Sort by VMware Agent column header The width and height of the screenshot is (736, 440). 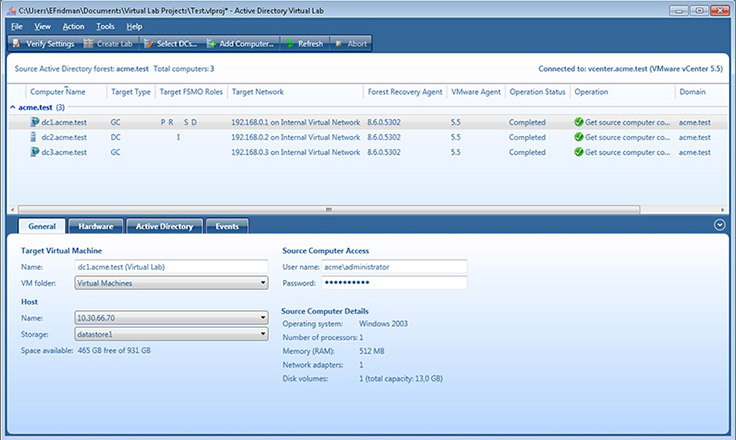476,92
